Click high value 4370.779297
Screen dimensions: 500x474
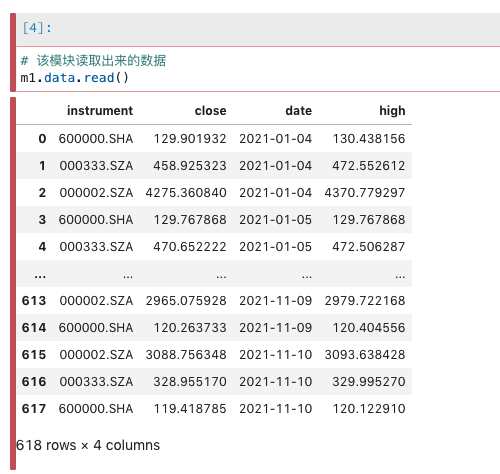coord(365,193)
